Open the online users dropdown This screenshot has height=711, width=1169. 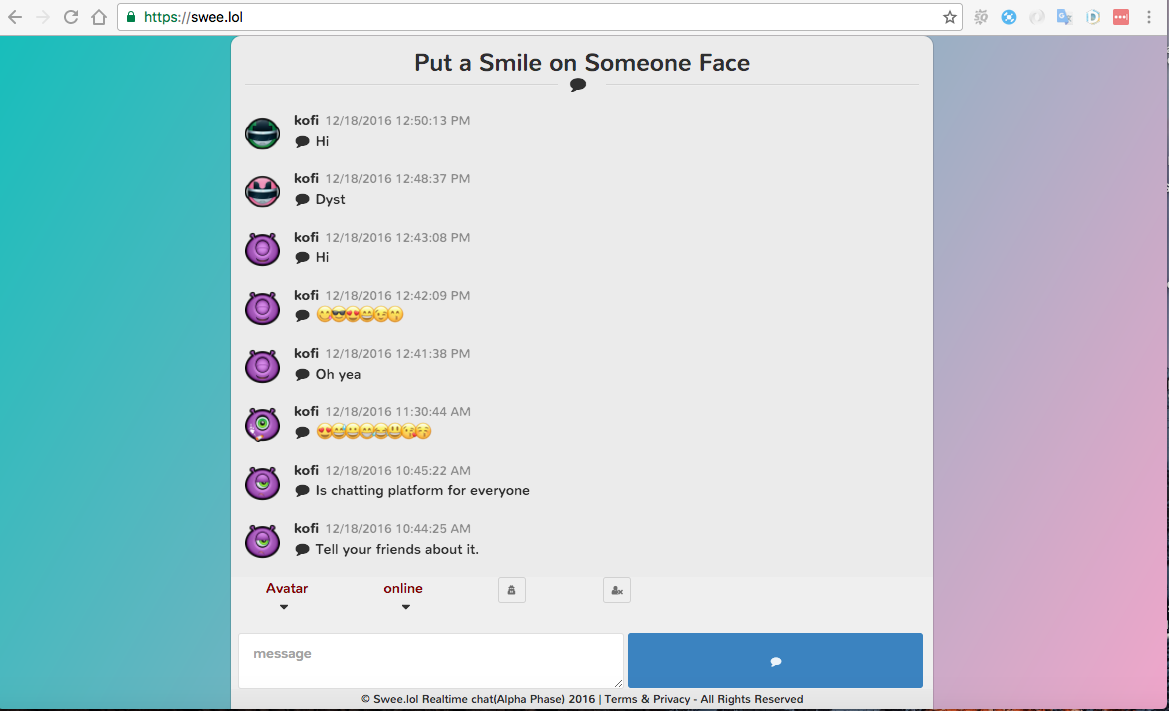[x=403, y=596]
